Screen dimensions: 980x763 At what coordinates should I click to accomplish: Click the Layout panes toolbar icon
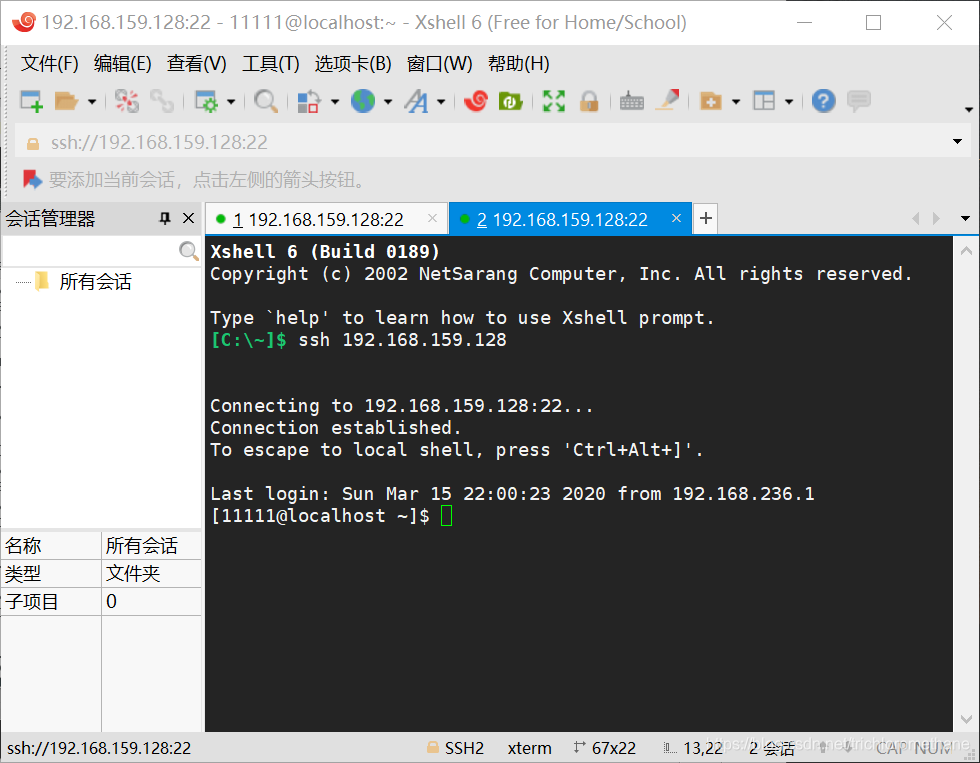click(764, 101)
